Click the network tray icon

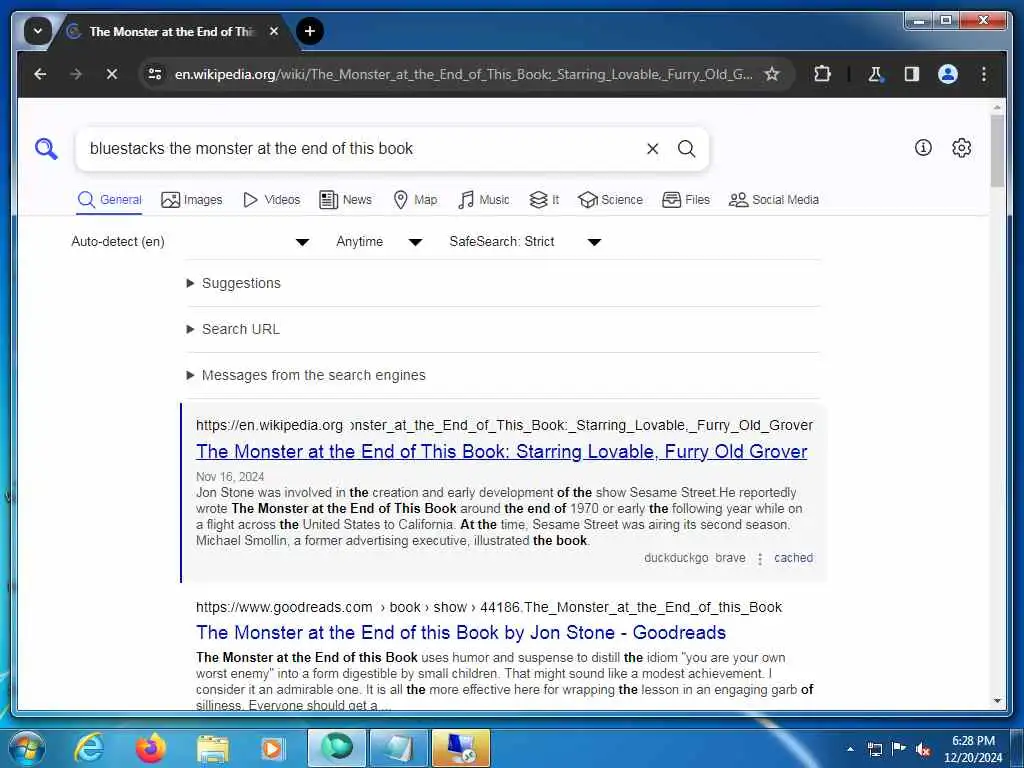tap(874, 749)
